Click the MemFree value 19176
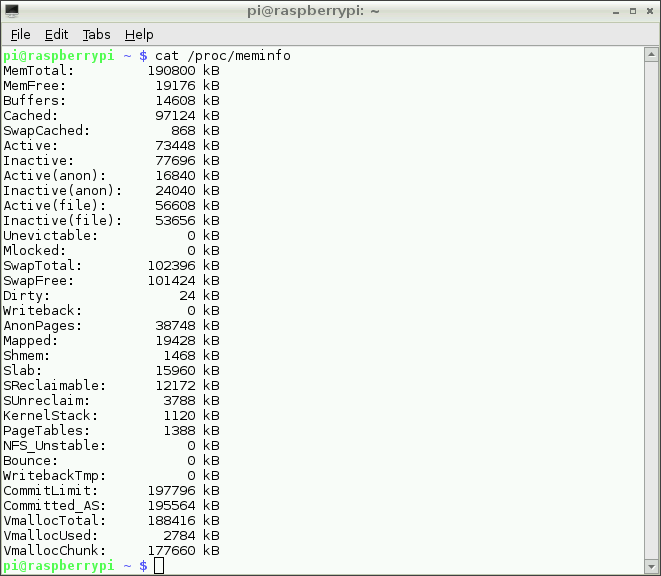 (x=176, y=86)
